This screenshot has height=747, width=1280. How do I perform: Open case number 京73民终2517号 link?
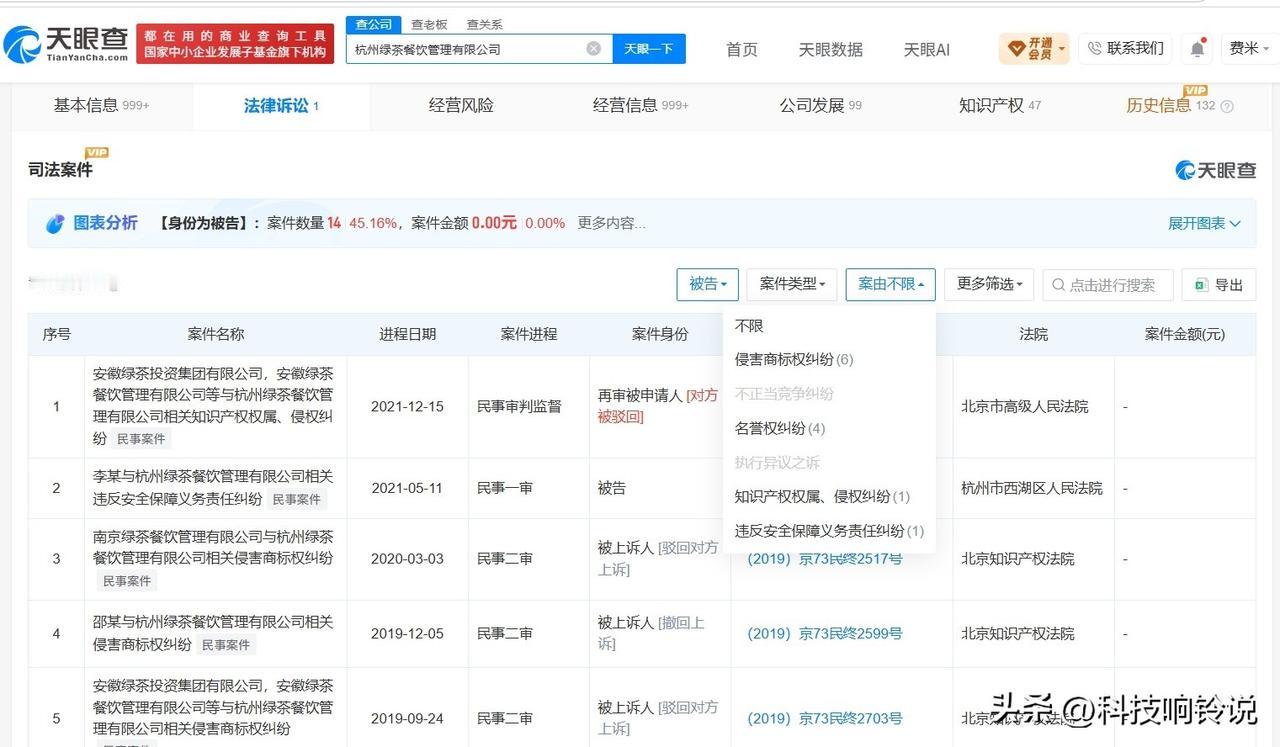(825, 559)
